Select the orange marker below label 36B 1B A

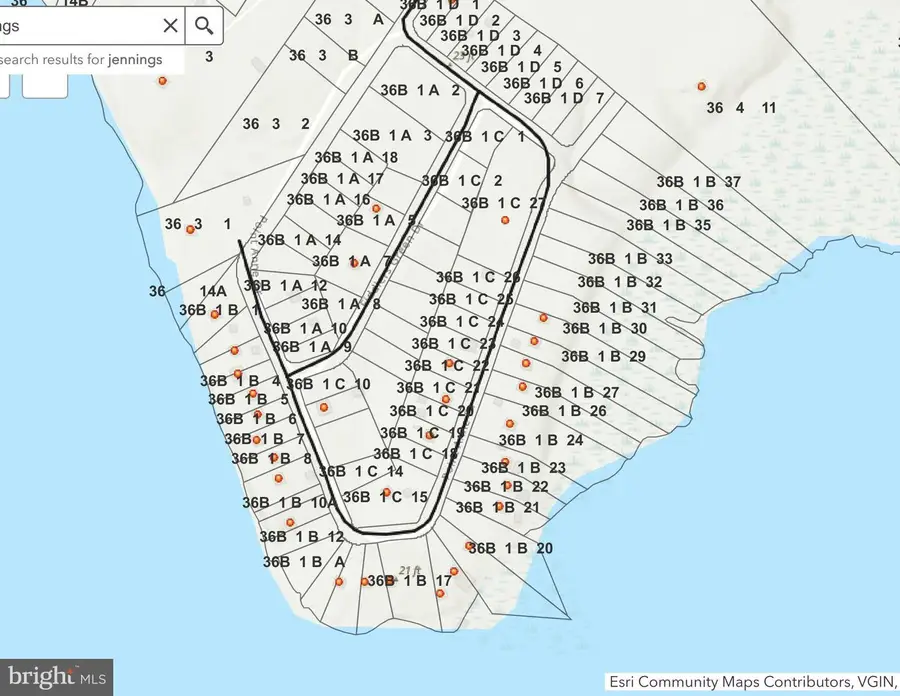coord(338,581)
